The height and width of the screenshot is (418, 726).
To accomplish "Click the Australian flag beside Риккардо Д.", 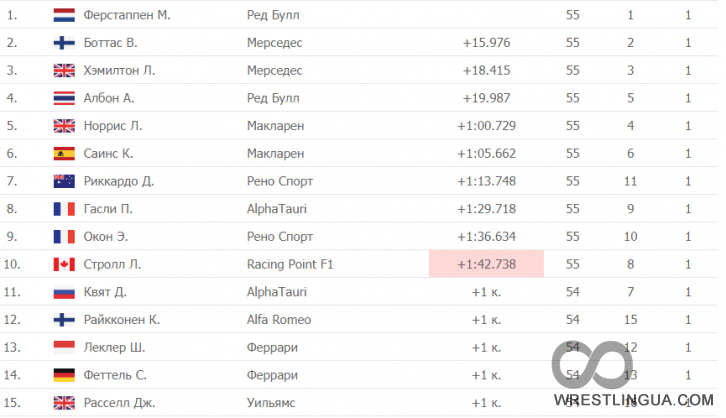I will (x=64, y=181).
